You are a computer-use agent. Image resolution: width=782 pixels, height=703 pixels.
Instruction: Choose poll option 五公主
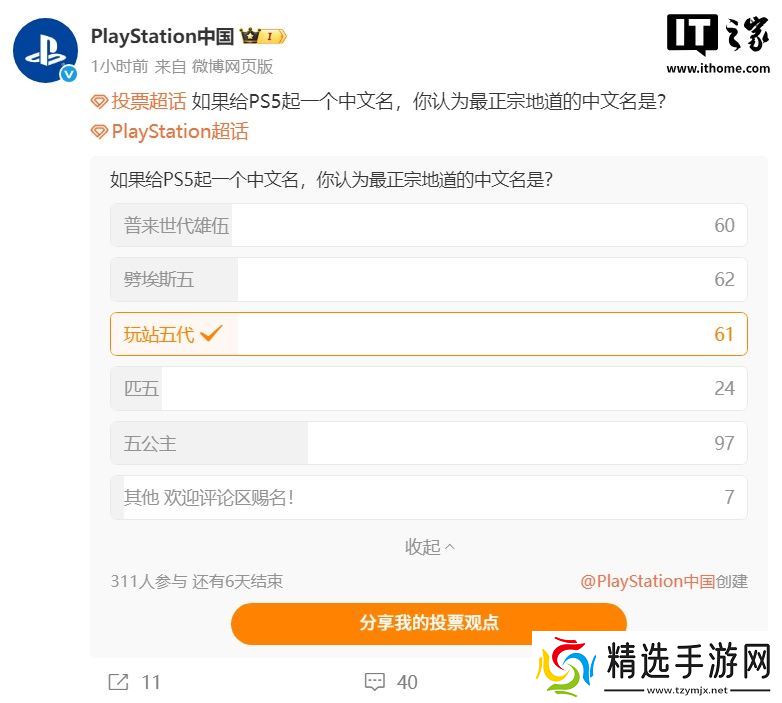point(428,443)
